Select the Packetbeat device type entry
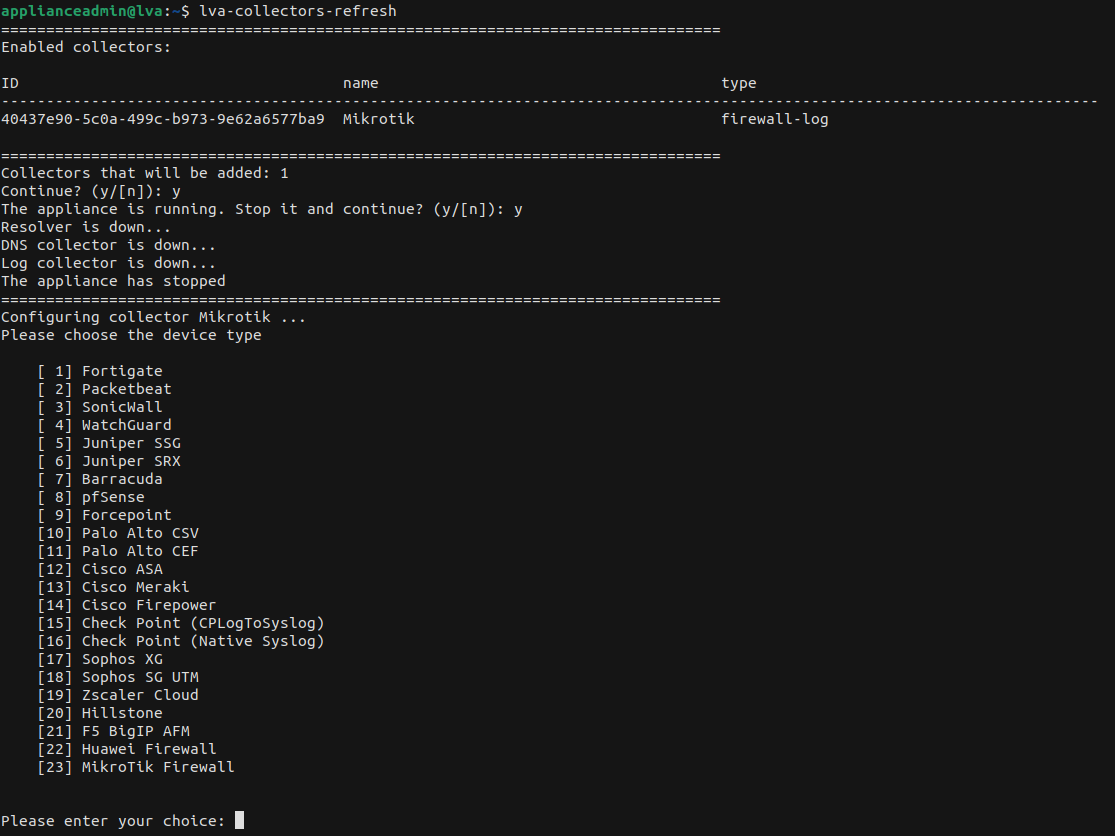This screenshot has width=1115, height=836. coord(126,389)
